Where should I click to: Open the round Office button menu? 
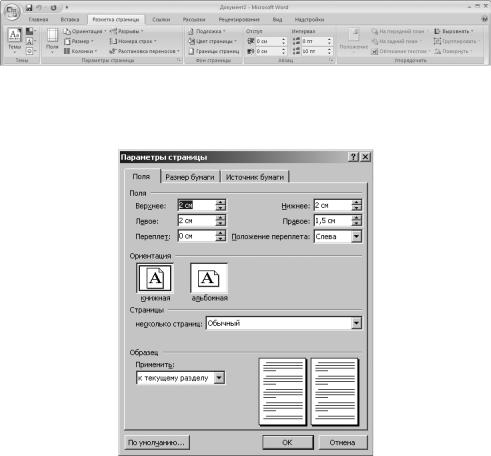point(12,11)
